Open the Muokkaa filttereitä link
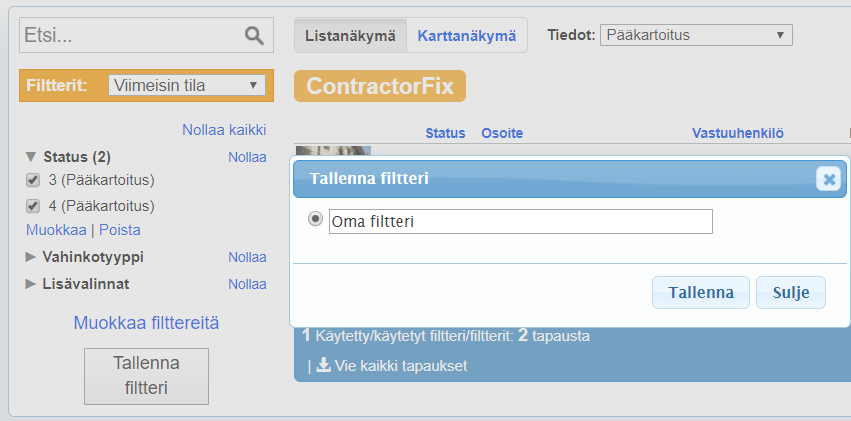The image size is (851, 421). (146, 323)
